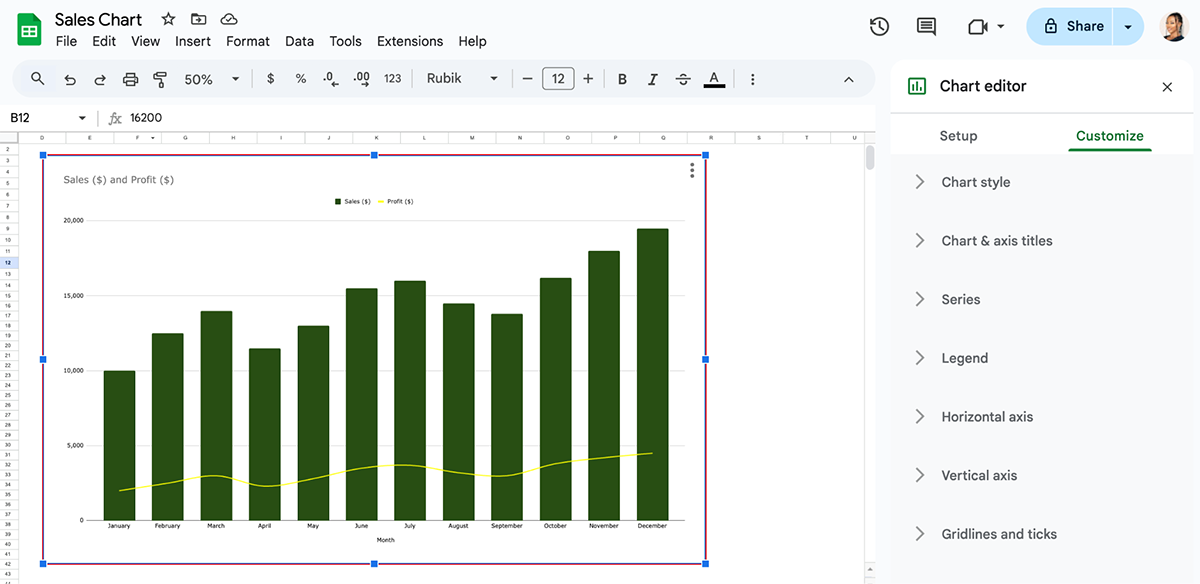Open the Rubik font dropdown
The image size is (1200, 584).
[x=462, y=79]
